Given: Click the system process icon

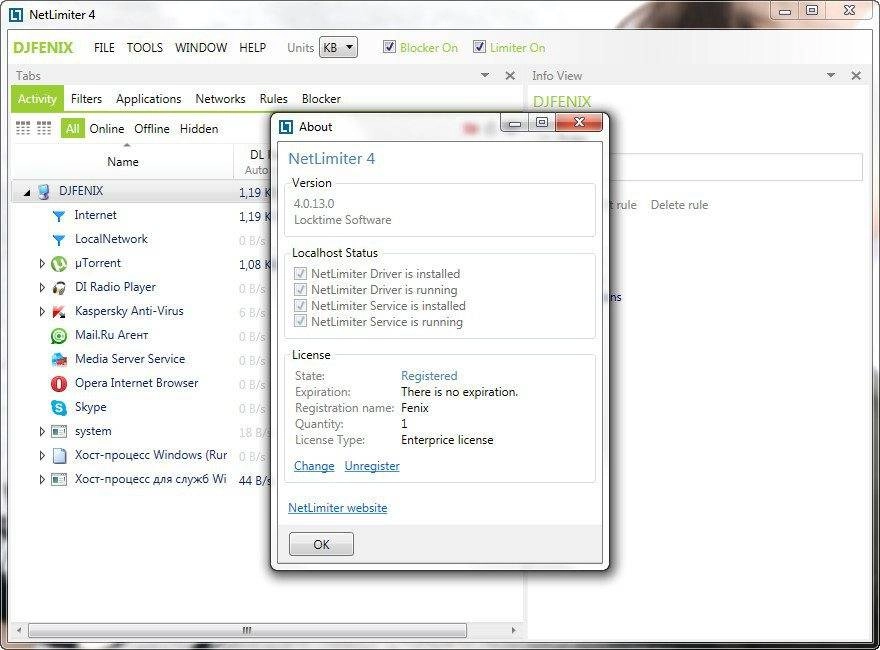Looking at the screenshot, I should click(x=58, y=432).
